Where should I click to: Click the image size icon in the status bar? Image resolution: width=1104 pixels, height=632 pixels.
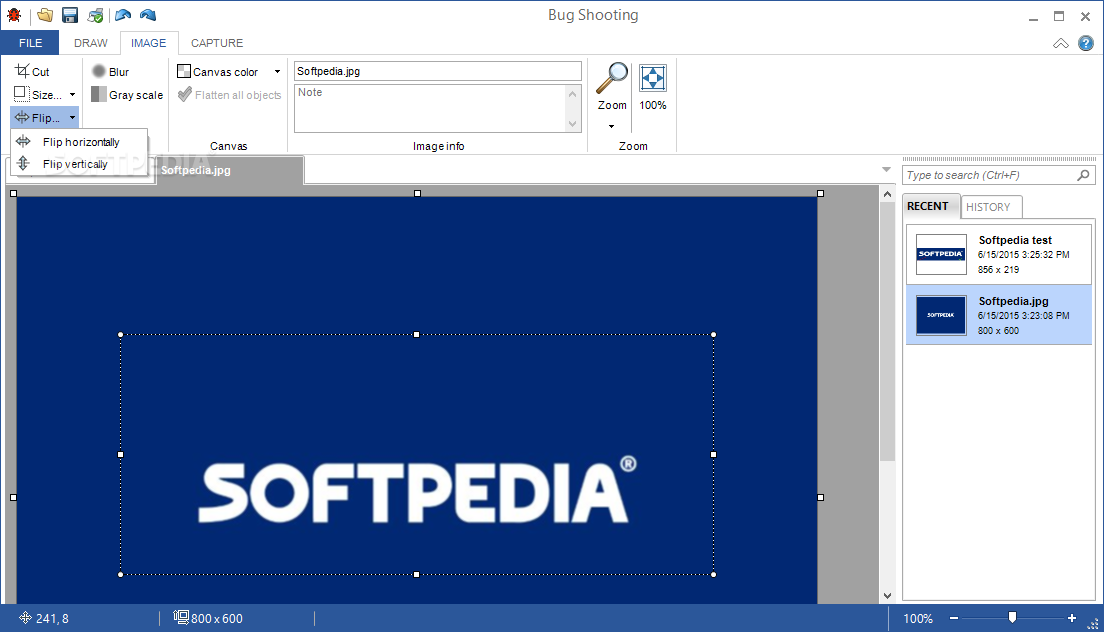(181, 617)
